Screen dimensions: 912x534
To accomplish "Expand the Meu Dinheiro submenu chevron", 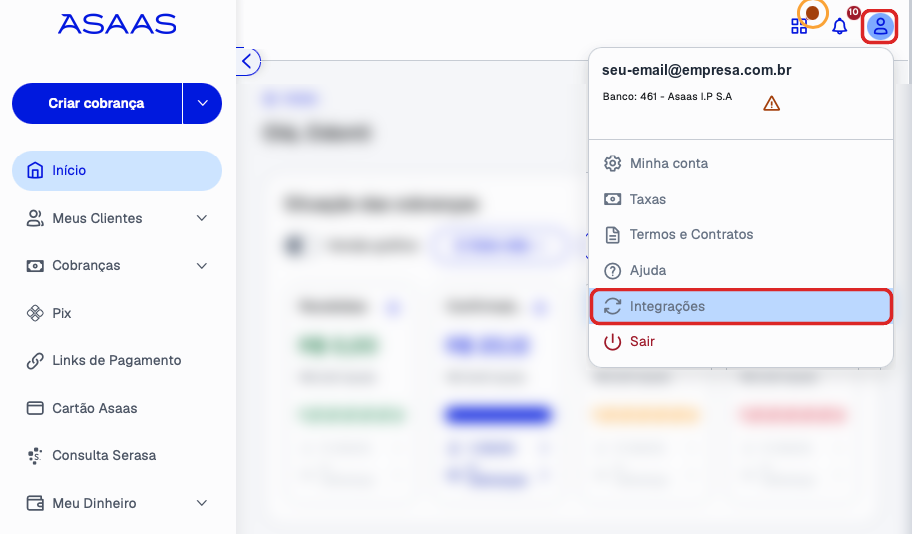I will (x=202, y=503).
